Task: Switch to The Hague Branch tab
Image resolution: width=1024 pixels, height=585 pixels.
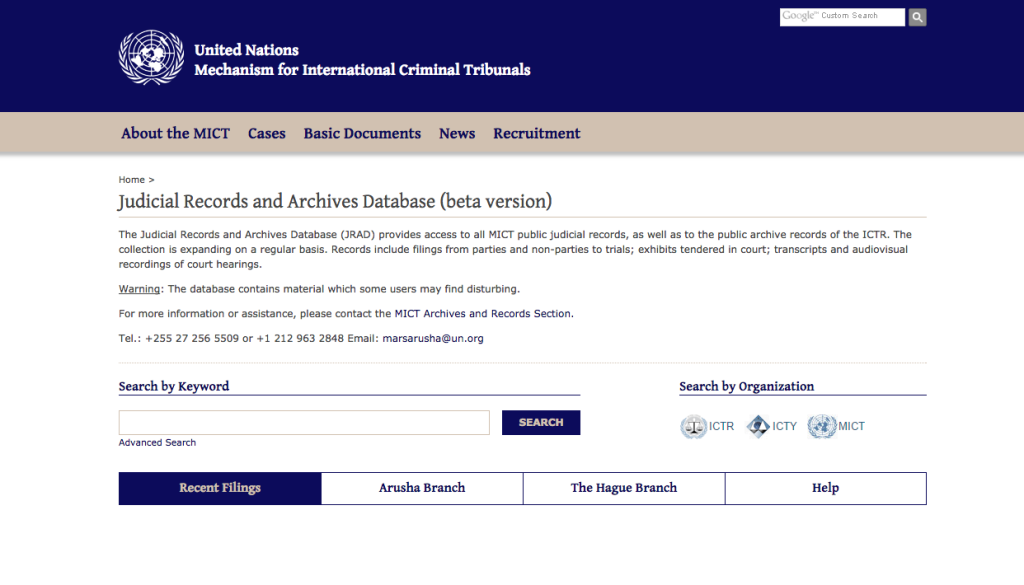Action: click(x=624, y=488)
